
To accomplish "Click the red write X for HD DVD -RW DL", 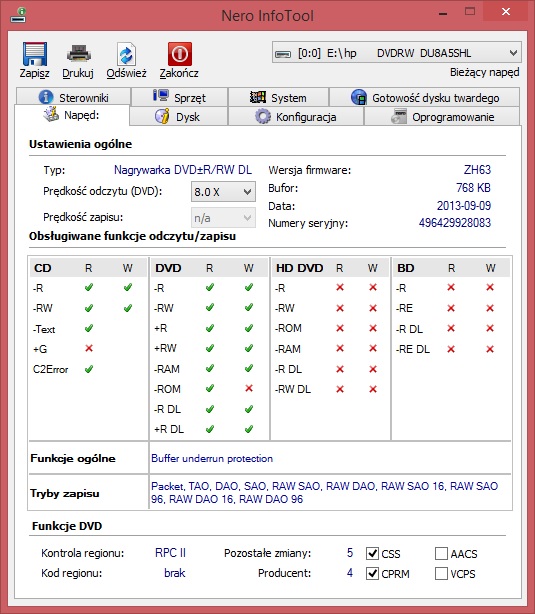I will tap(373, 389).
